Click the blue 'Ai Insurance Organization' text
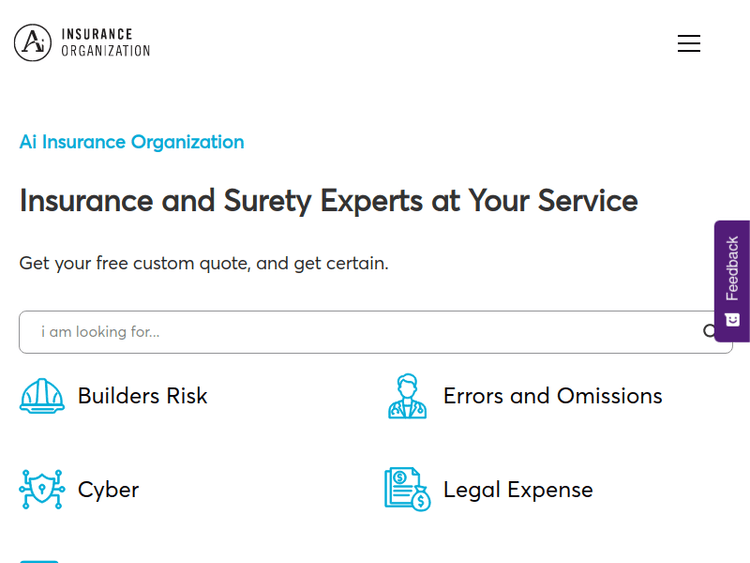The image size is (750, 563). click(131, 142)
